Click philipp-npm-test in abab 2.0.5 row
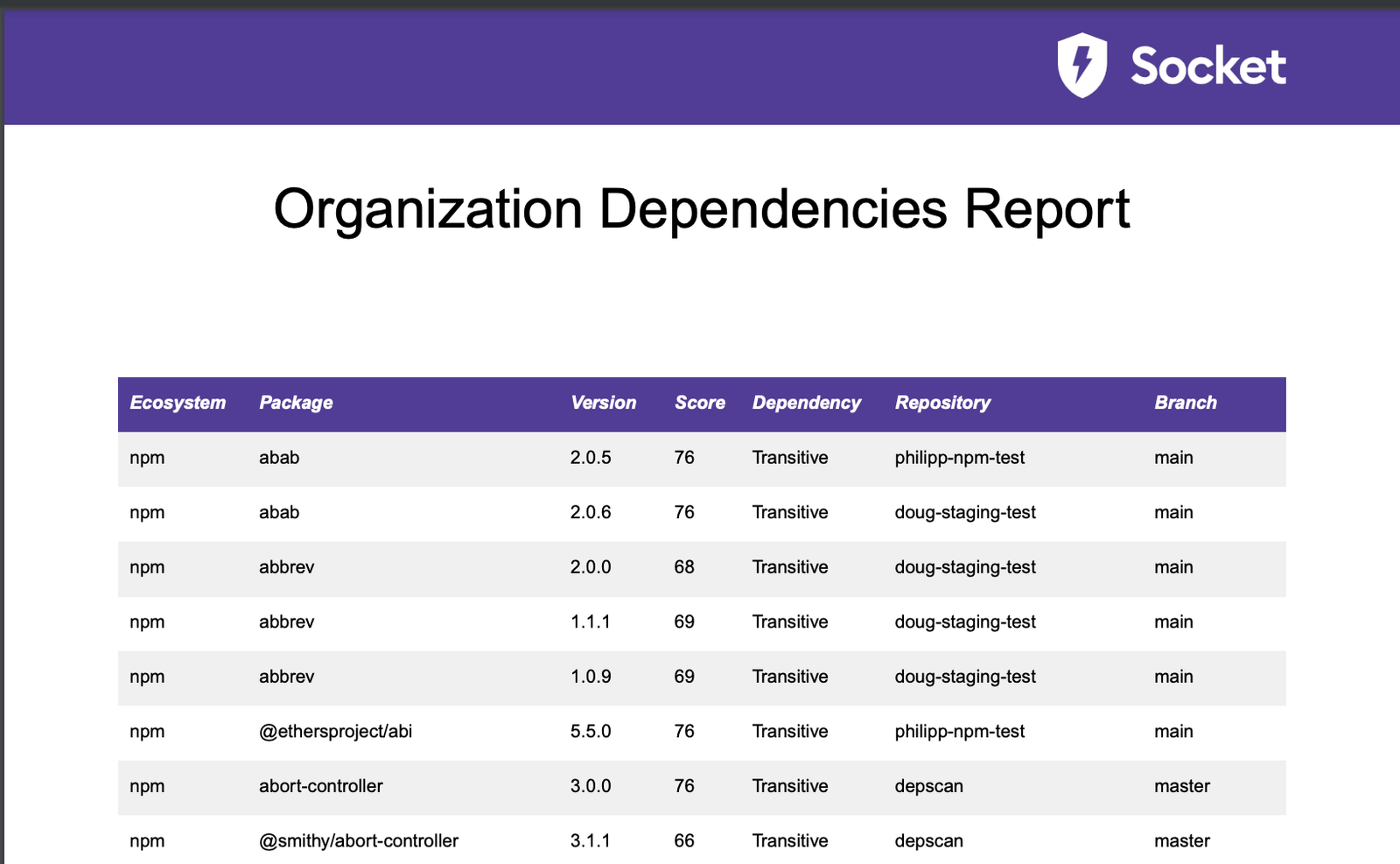The height and width of the screenshot is (864, 1400). [960, 458]
